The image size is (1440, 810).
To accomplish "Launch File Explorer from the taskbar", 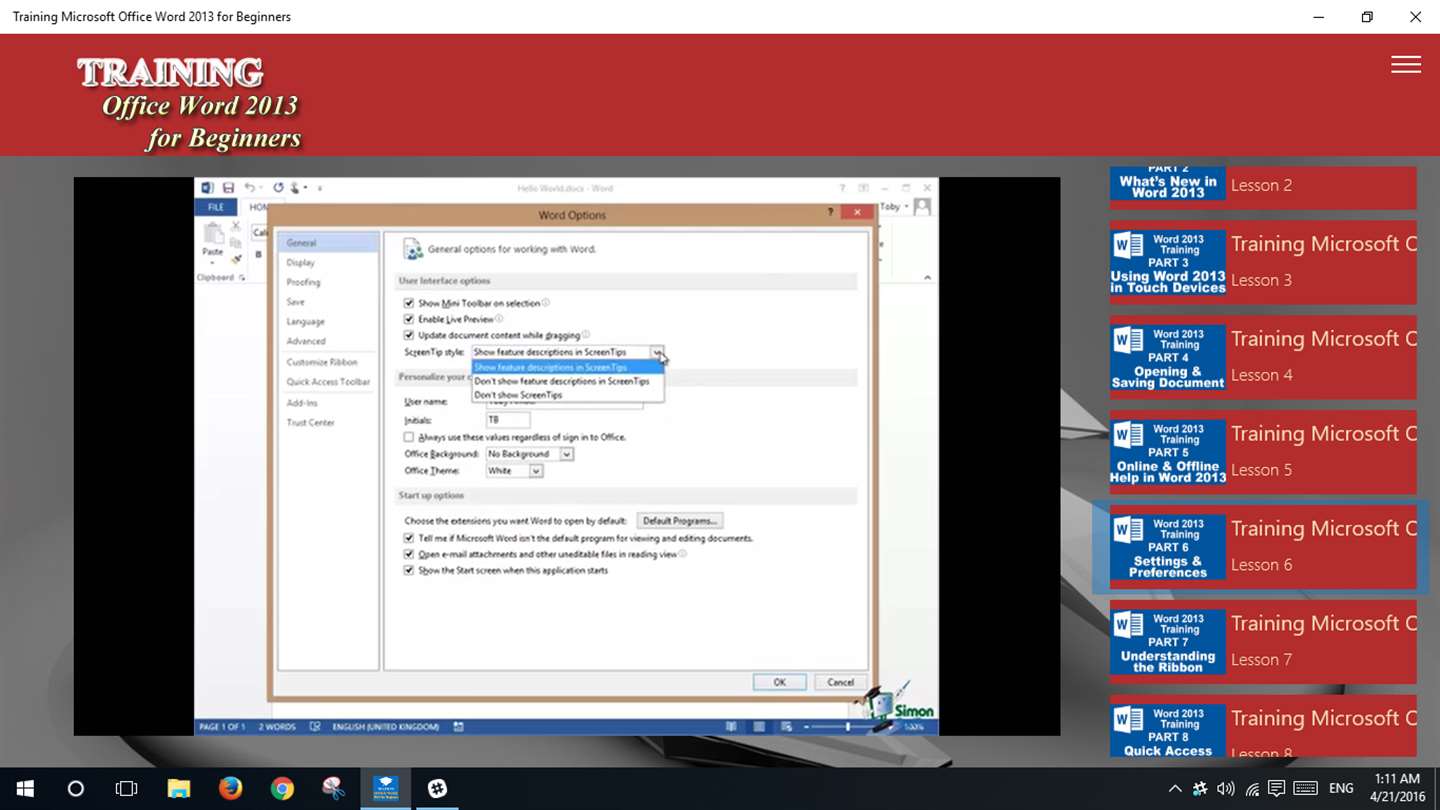I will click(x=178, y=789).
